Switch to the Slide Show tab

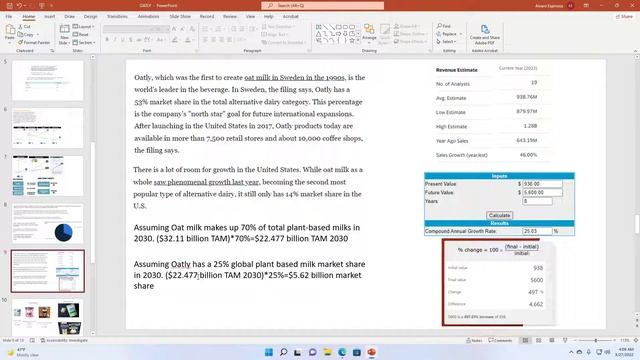click(180, 16)
